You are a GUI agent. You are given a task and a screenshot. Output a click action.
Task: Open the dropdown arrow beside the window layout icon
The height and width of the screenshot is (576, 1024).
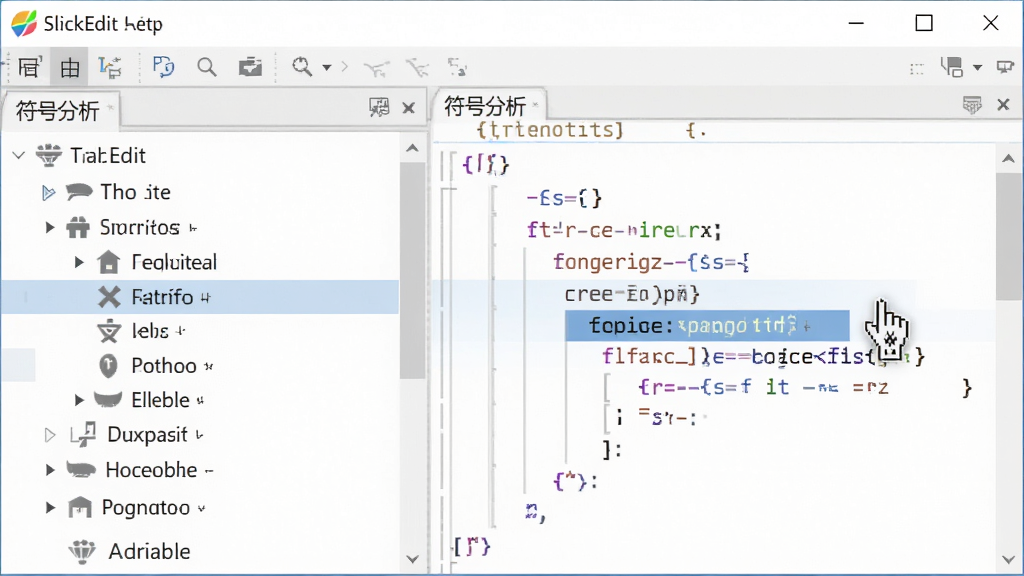[978, 67]
